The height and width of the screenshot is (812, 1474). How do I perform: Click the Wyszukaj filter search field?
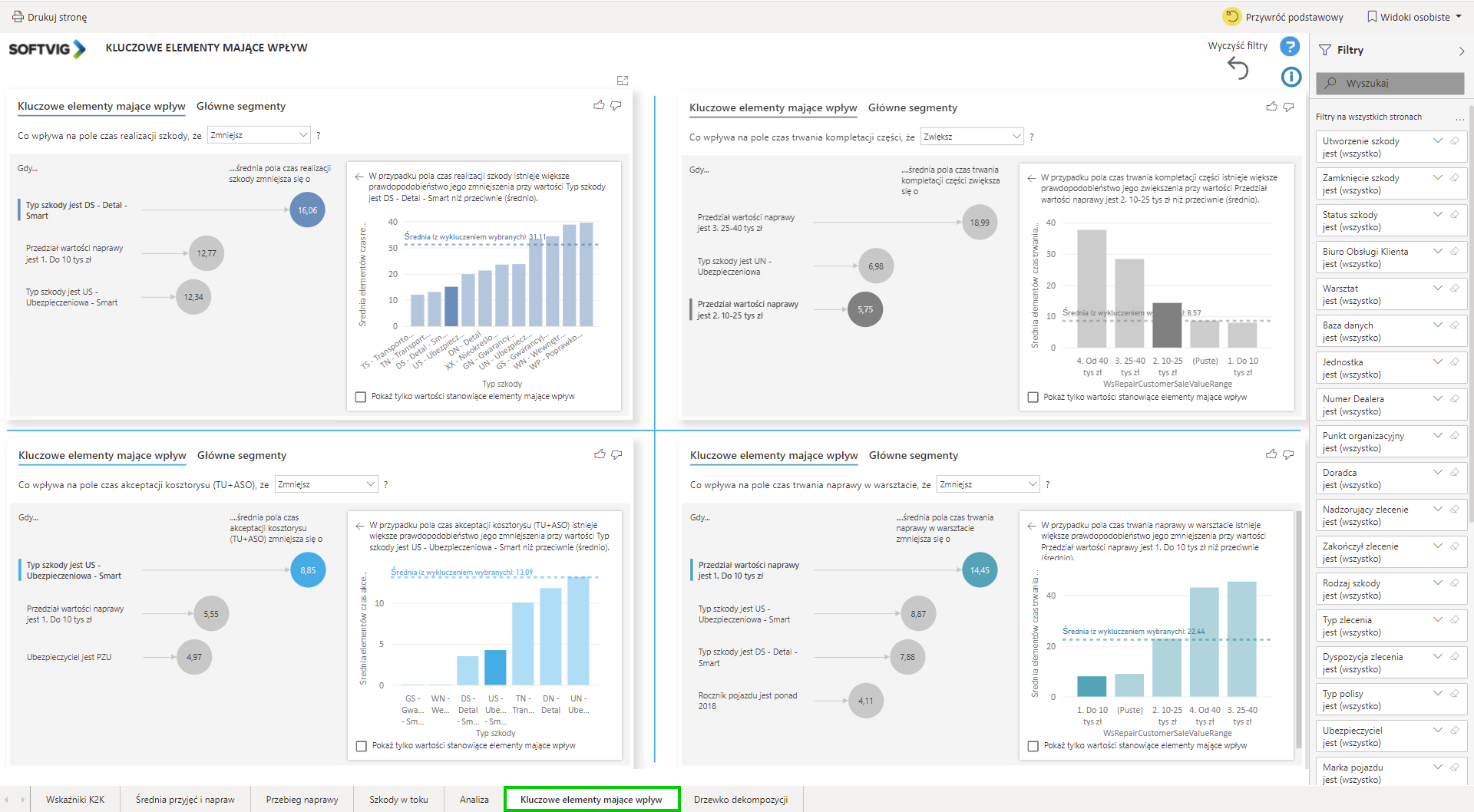pyautogui.click(x=1390, y=83)
